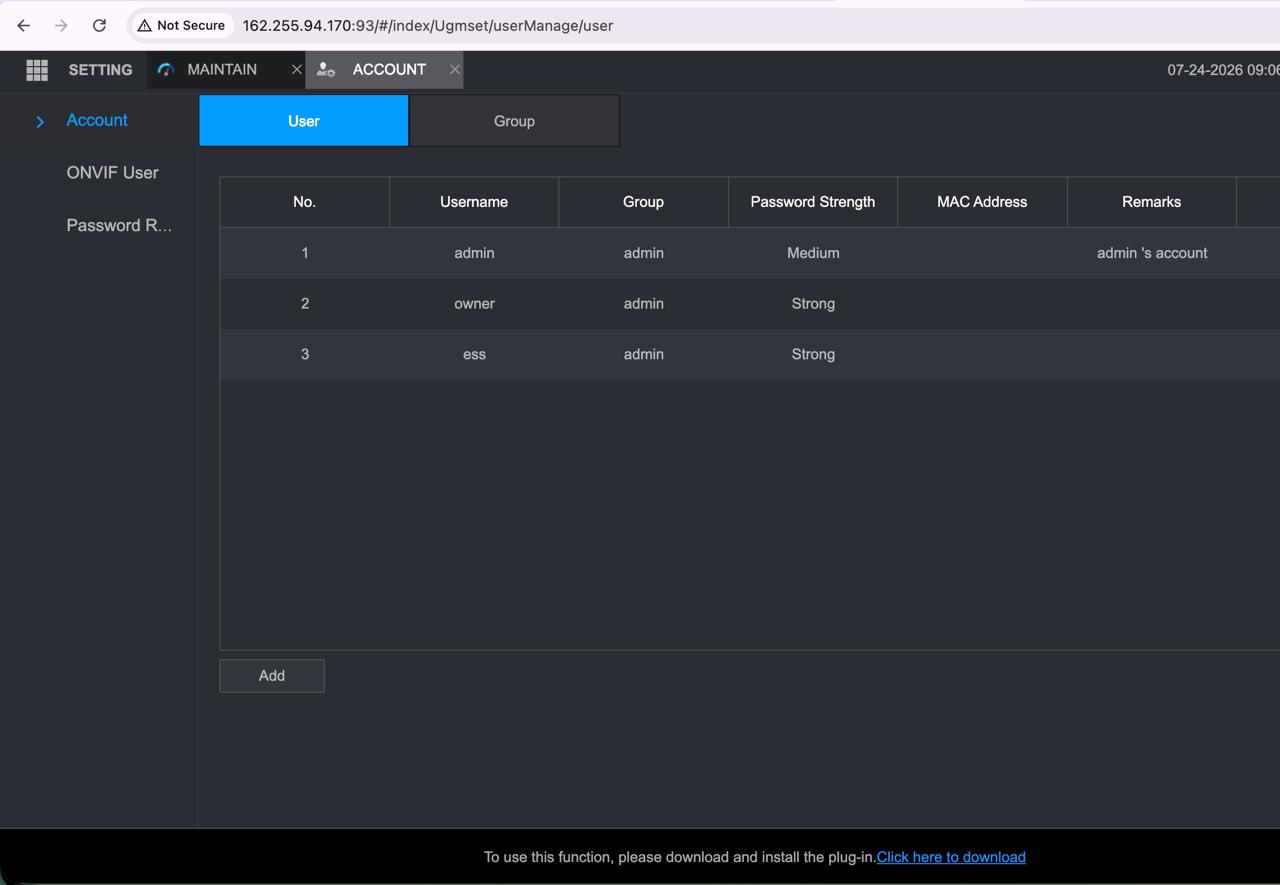Click row number 3 cell
Viewport: 1280px width, 885px height.
point(305,354)
